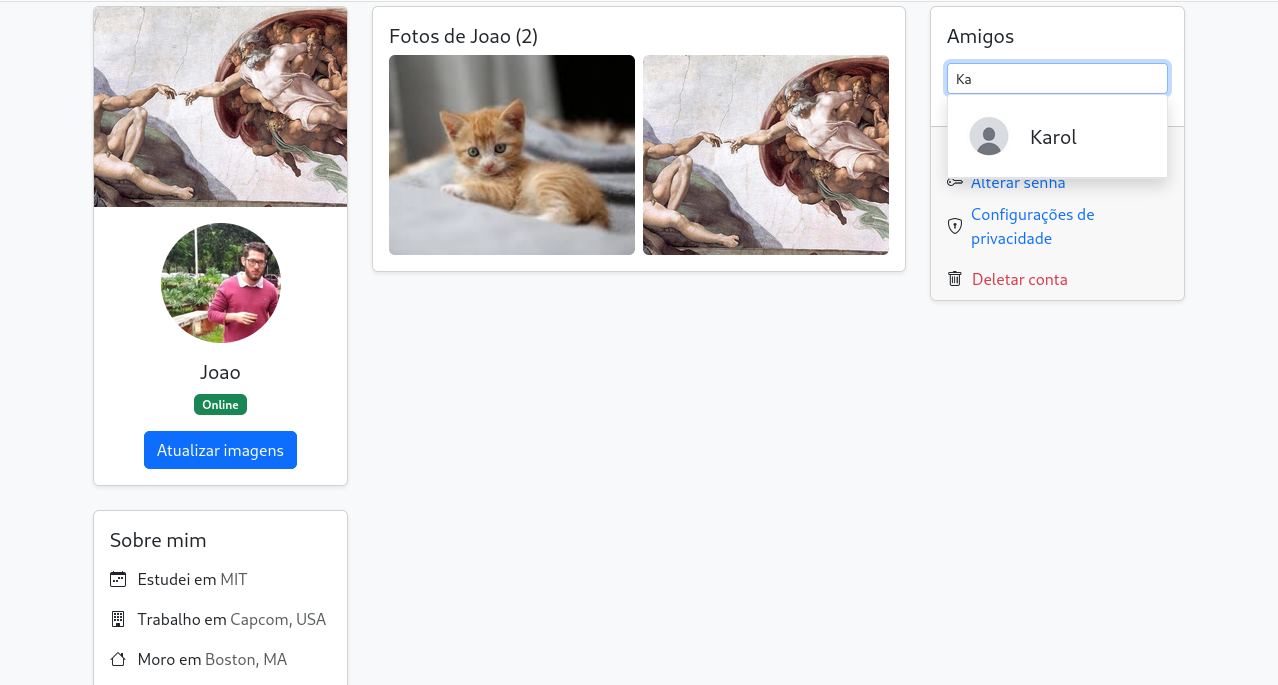This screenshot has height=685, width=1278.
Task: Click Karol's default avatar icon
Action: 989,137
